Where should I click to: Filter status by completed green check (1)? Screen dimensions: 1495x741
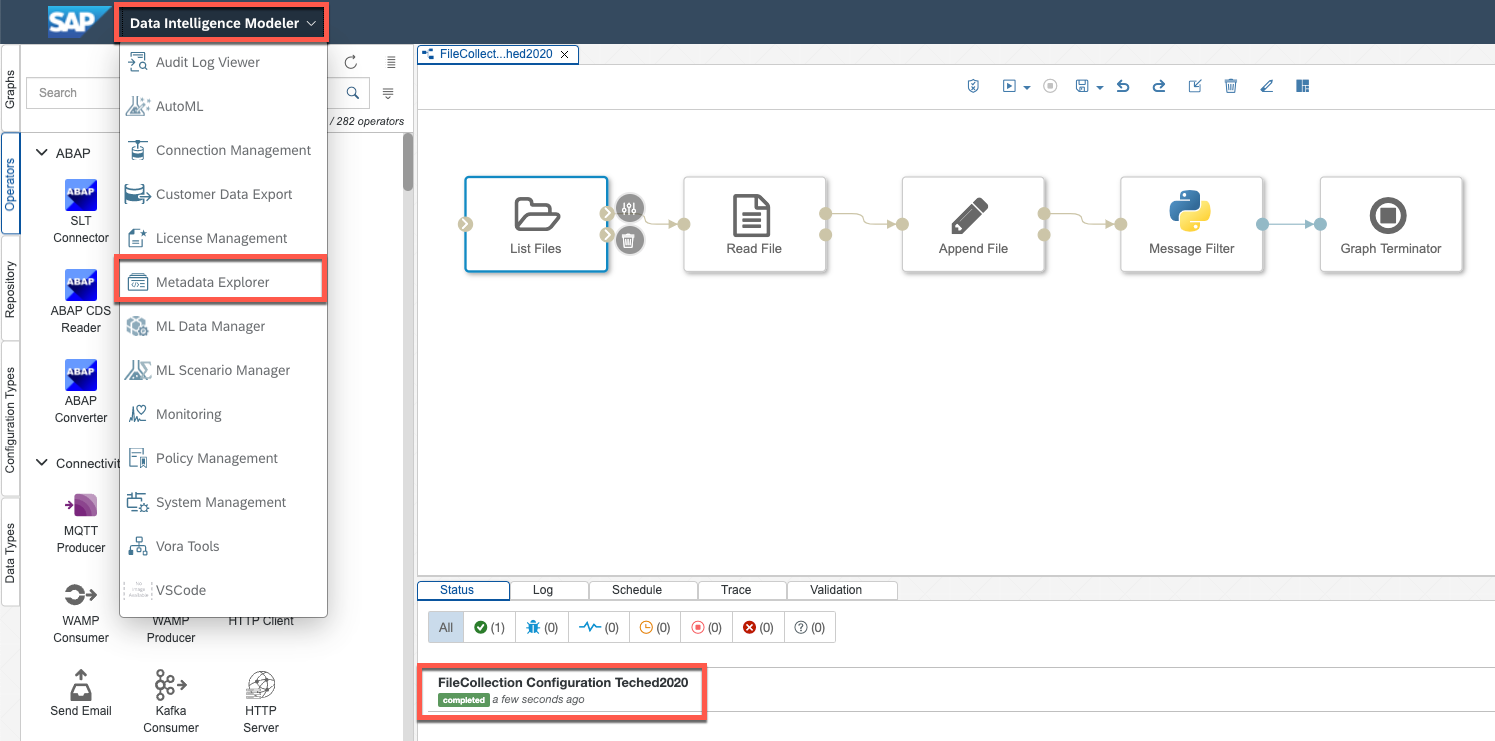489,628
